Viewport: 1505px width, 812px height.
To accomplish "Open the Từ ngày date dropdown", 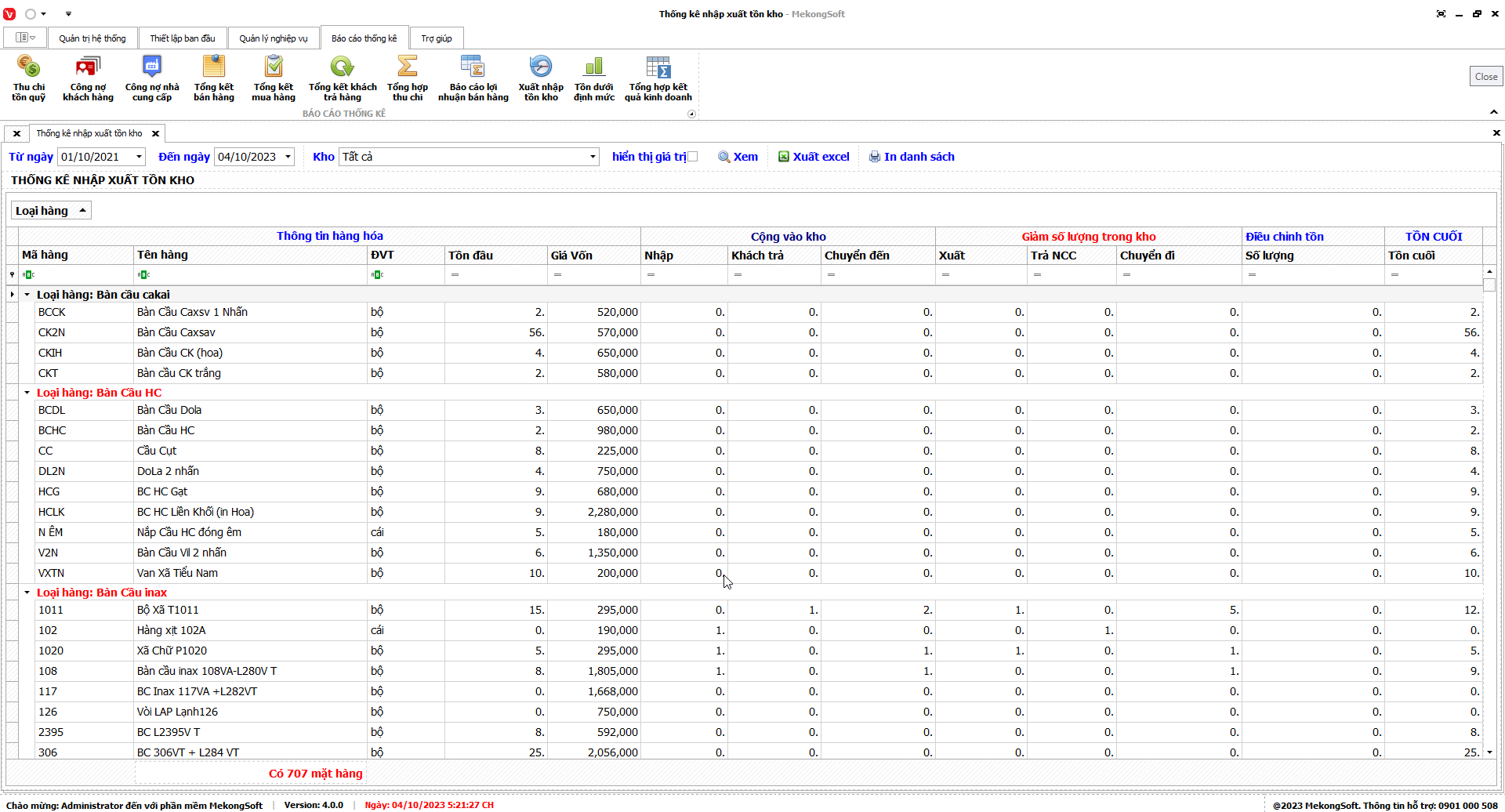I will tap(139, 157).
